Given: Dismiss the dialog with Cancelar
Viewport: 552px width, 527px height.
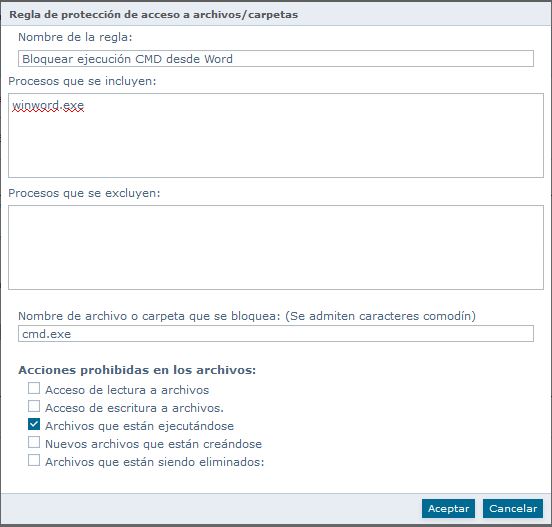Looking at the screenshot, I should pyautogui.click(x=513, y=508).
